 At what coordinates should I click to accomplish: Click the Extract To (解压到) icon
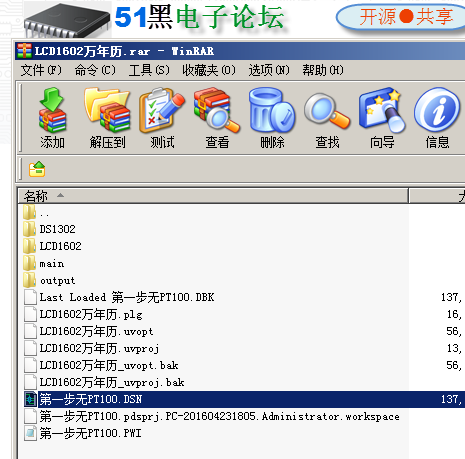pos(107,110)
